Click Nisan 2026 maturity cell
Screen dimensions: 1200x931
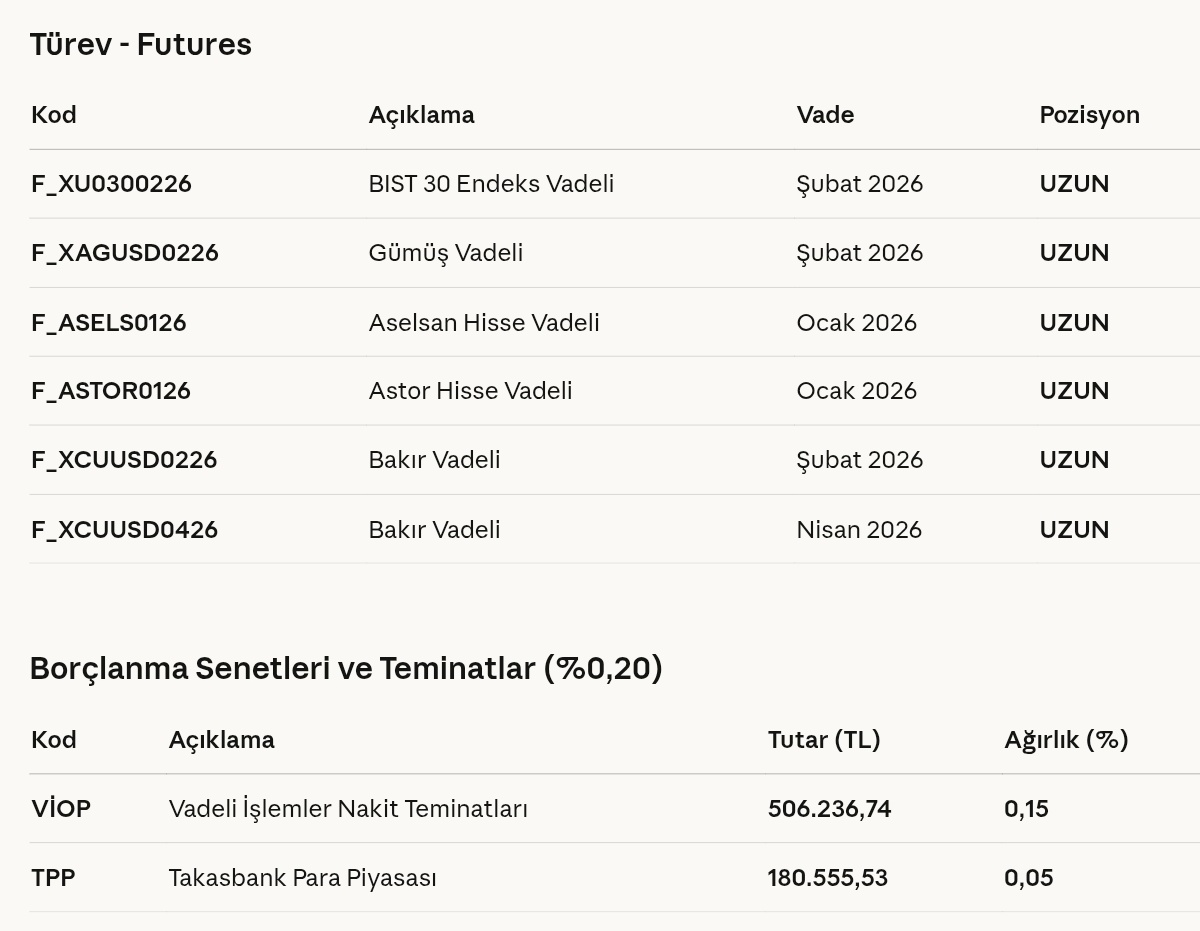859,530
